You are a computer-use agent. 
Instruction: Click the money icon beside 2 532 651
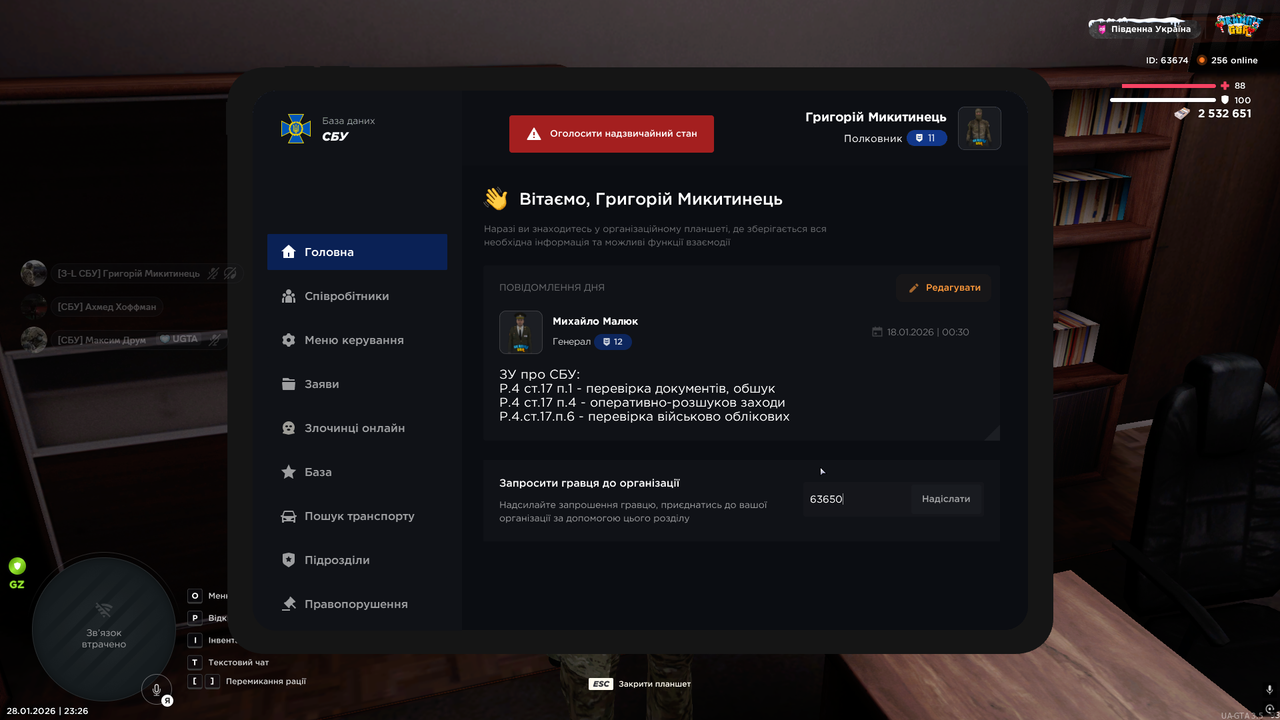tap(1184, 113)
